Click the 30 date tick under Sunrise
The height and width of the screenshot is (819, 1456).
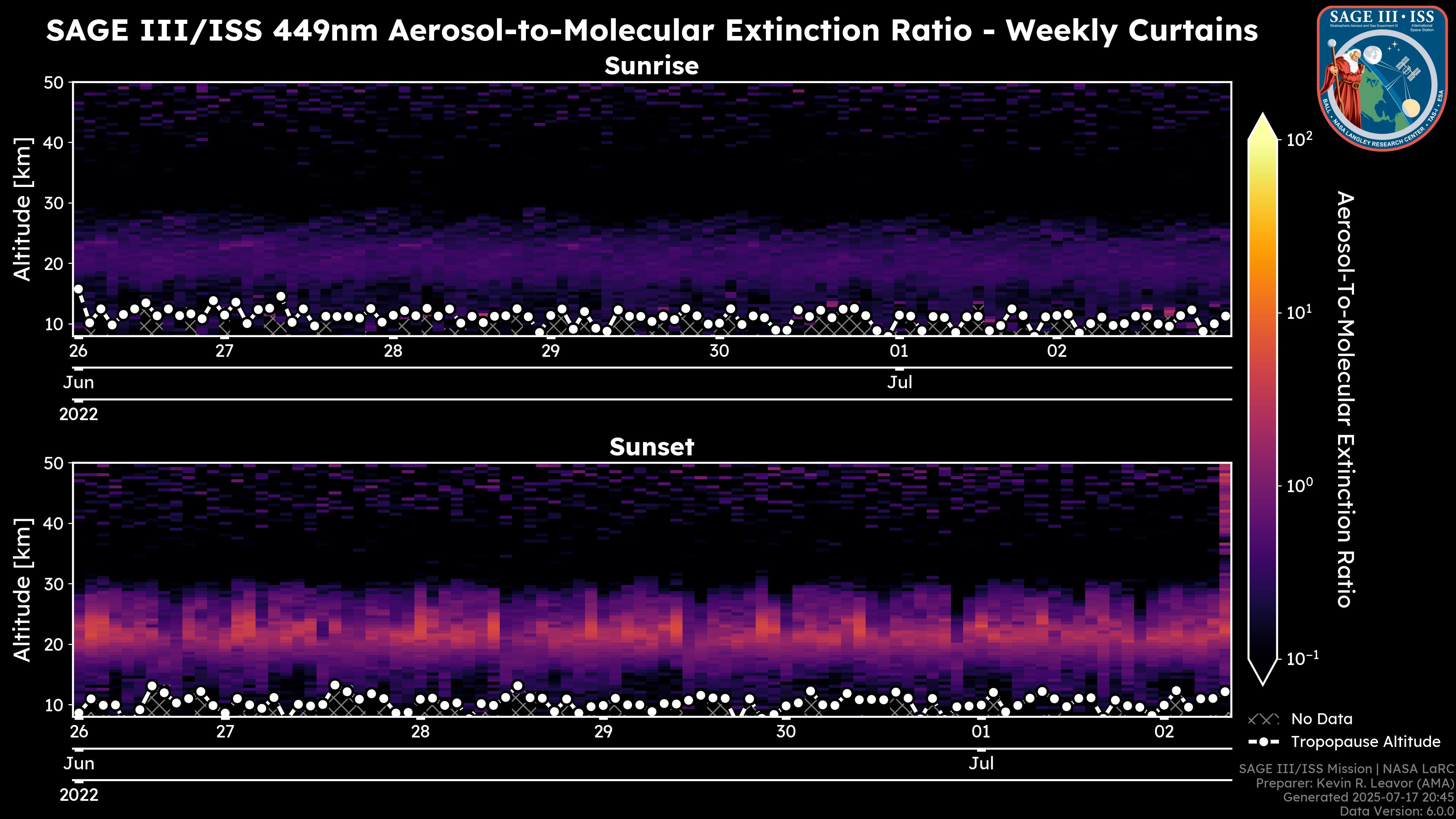719,351
